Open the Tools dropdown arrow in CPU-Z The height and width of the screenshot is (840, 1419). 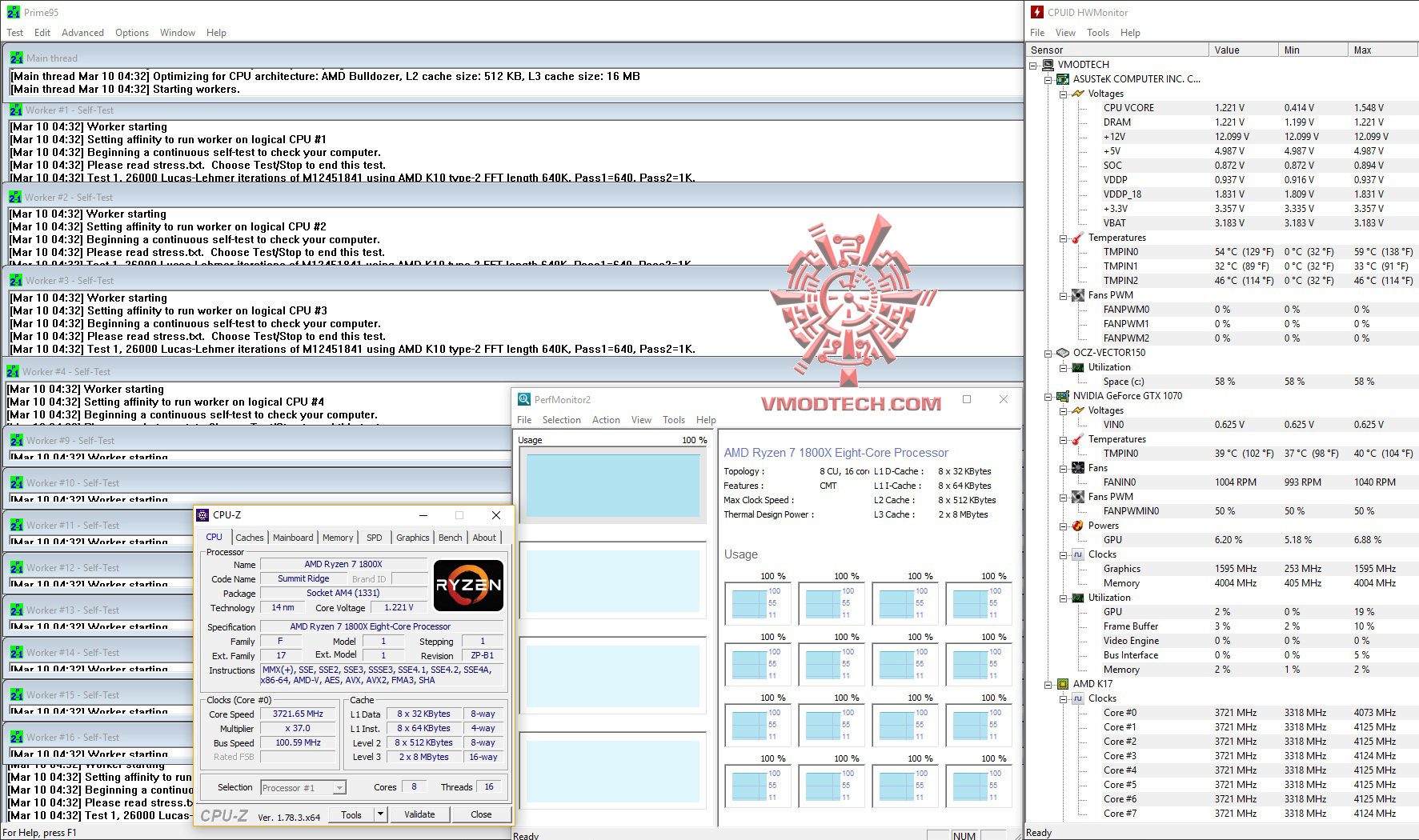[x=381, y=814]
